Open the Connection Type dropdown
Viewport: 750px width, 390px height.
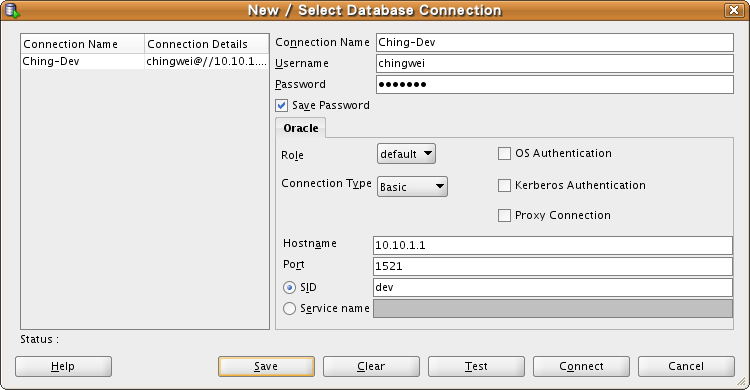[x=412, y=187]
